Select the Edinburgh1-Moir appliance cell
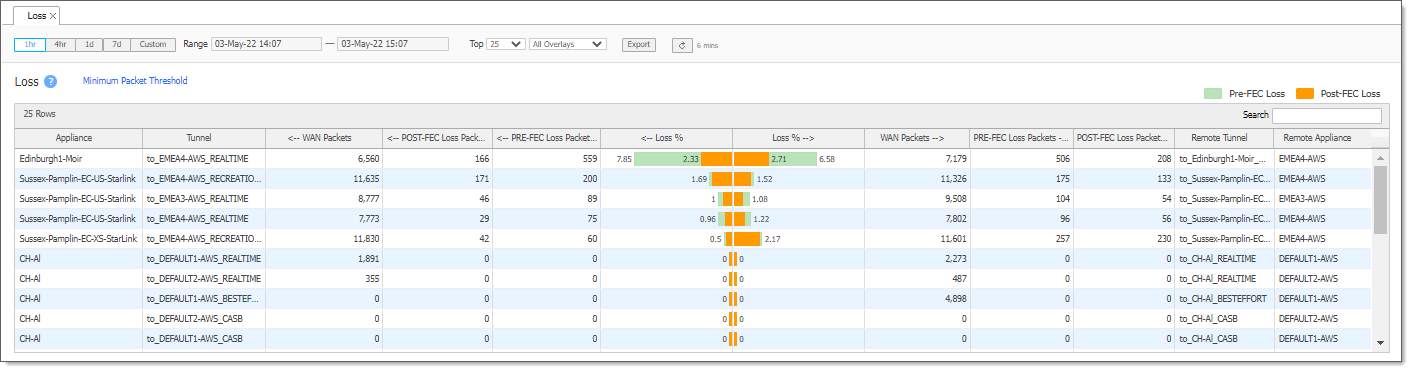This screenshot has height=371, width=1411. tap(79, 159)
